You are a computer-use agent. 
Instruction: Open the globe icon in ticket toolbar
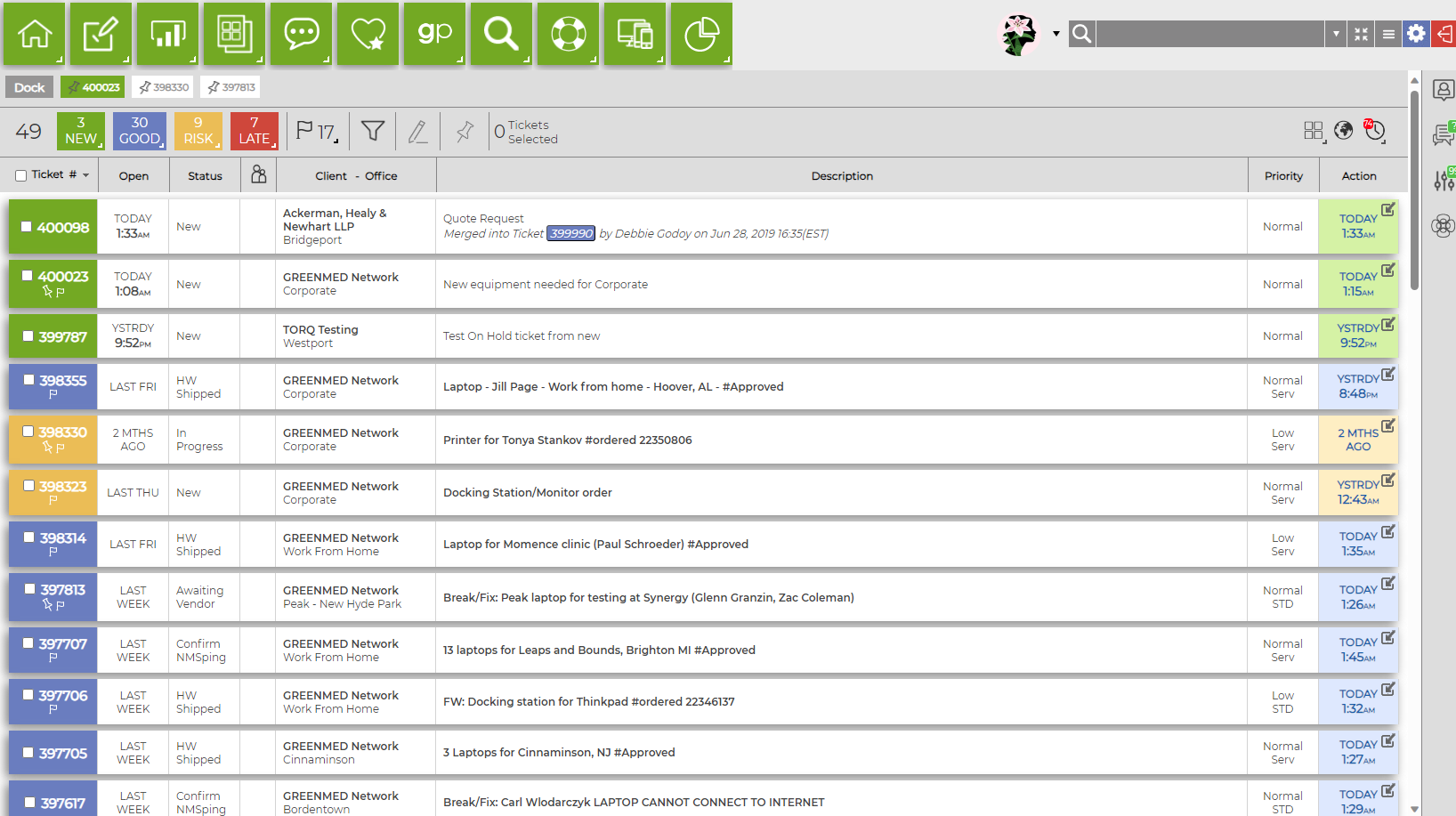[1344, 131]
